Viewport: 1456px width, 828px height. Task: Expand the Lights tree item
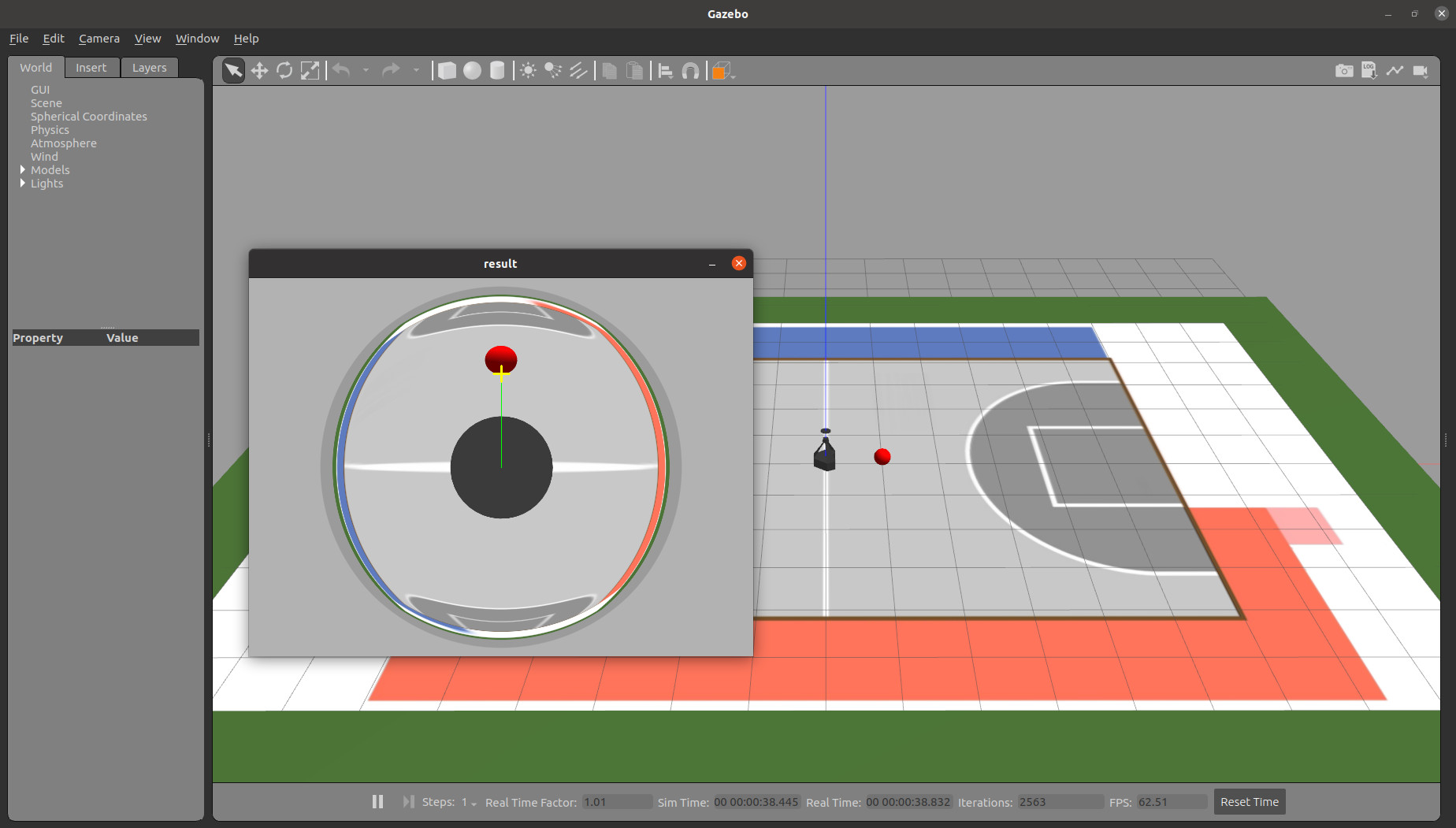[x=23, y=183]
